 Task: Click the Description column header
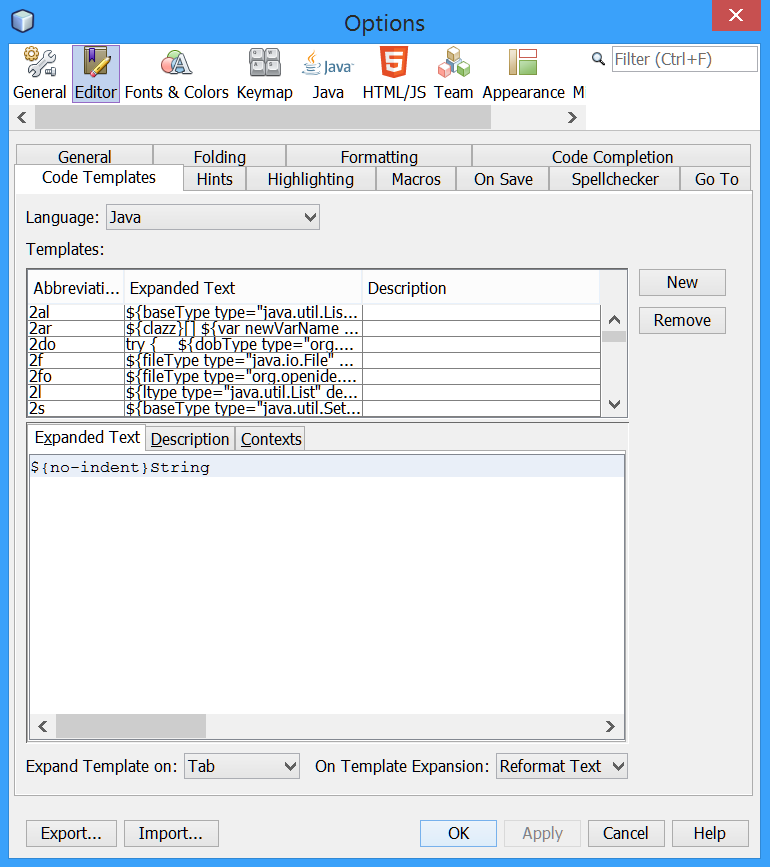[x=481, y=288]
